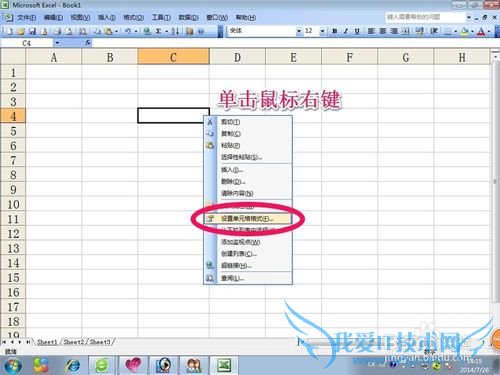
Task: Switch to the Sheet3 tab
Action: [100, 342]
